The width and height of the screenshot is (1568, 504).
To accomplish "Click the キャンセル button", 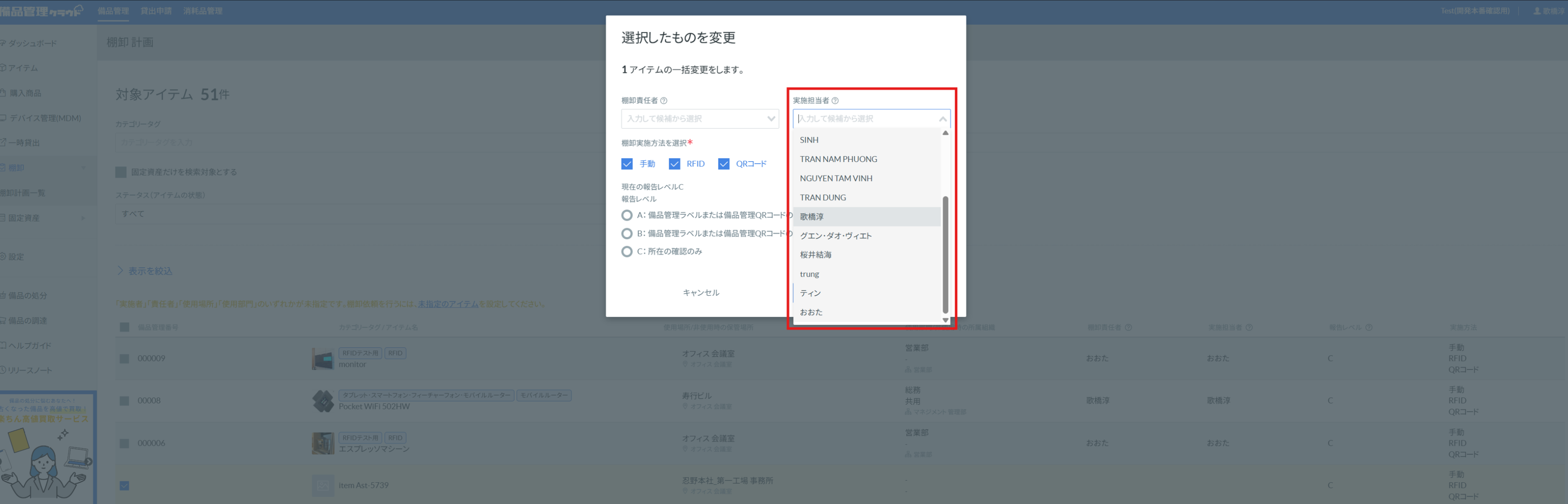I will [x=700, y=293].
